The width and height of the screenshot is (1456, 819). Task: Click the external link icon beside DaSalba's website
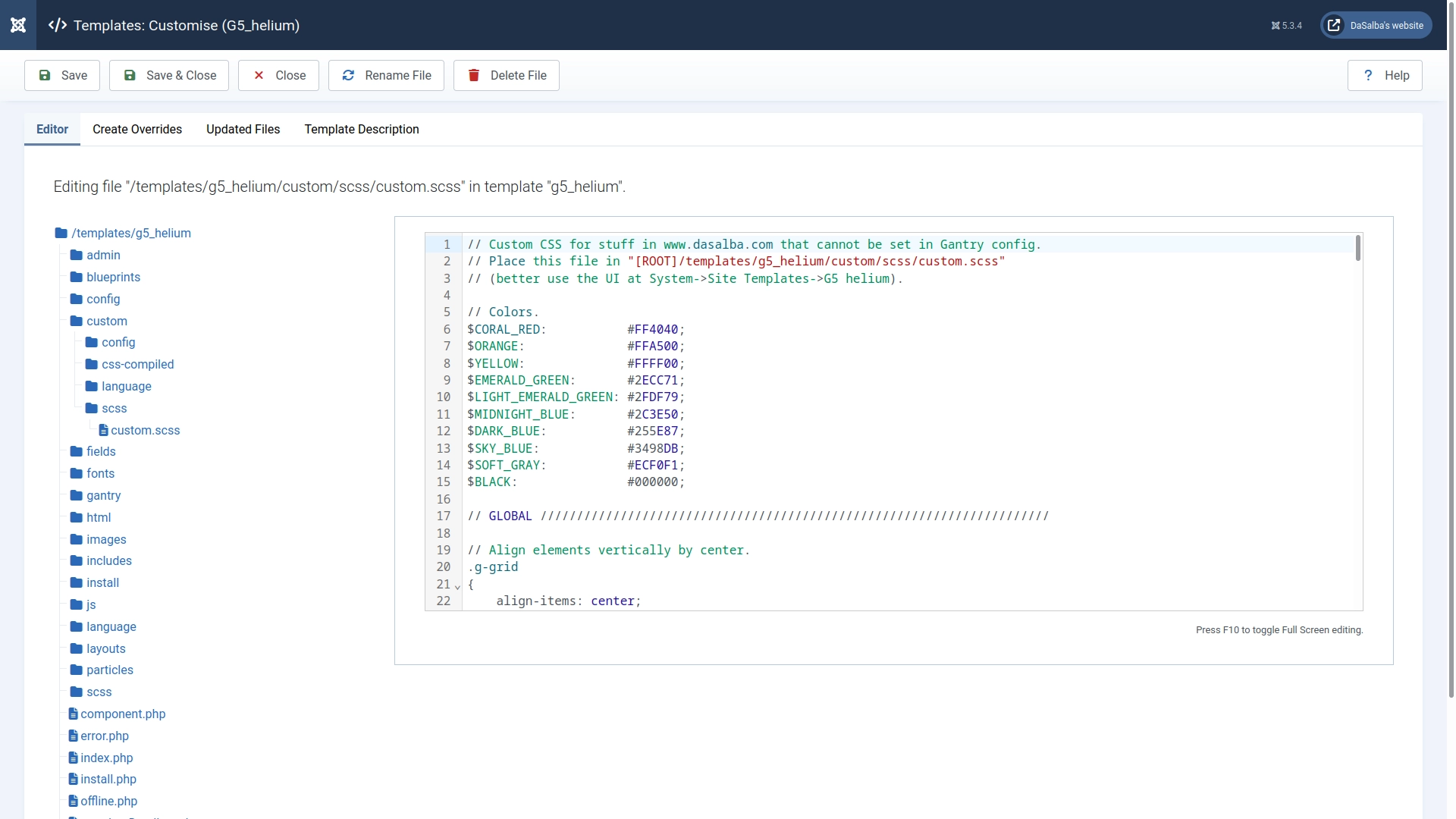pos(1334,25)
